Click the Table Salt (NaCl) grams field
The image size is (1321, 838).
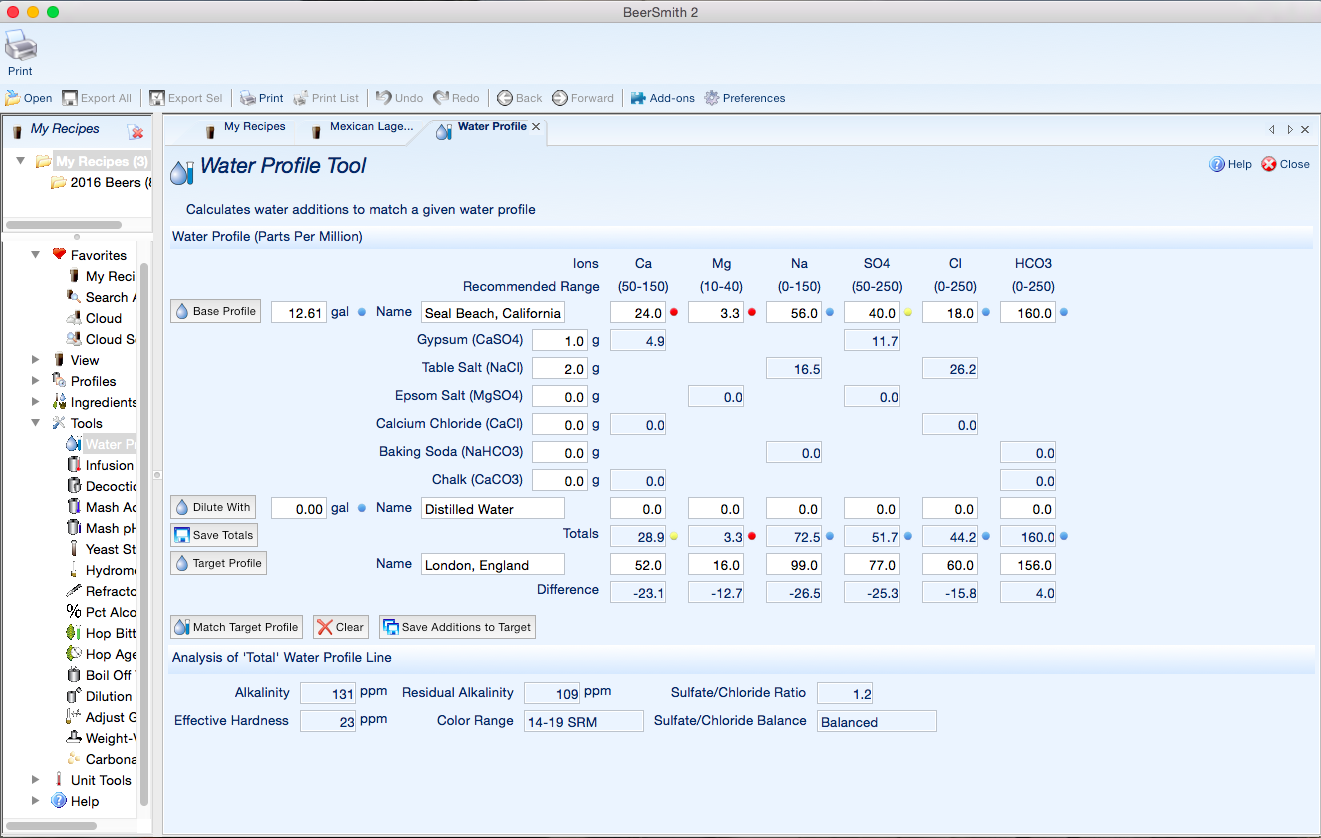(x=560, y=368)
